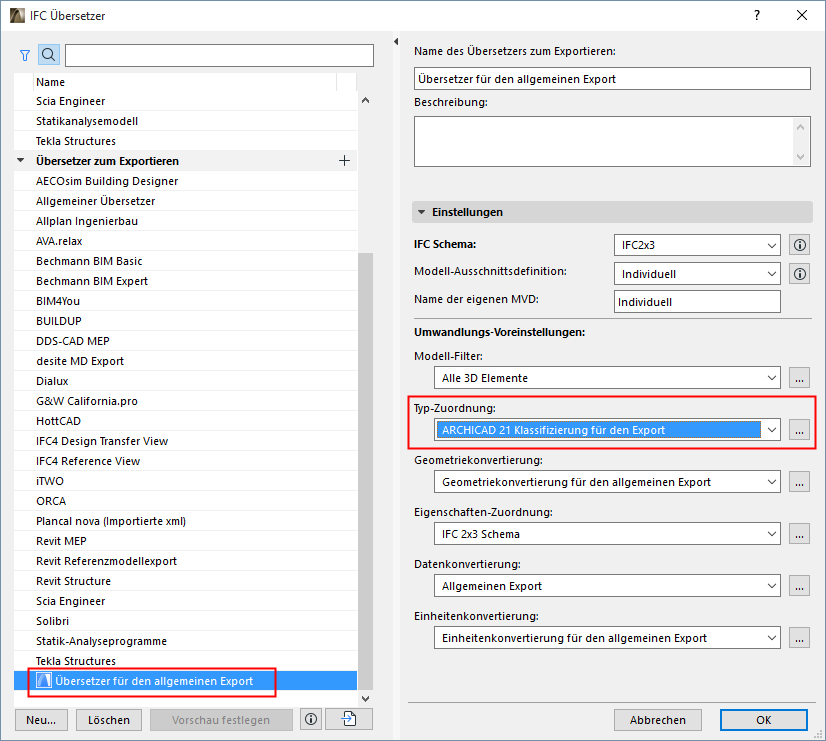The width and height of the screenshot is (826, 741).
Task: Select AECOsim Building Designer translator
Action: (x=185, y=181)
